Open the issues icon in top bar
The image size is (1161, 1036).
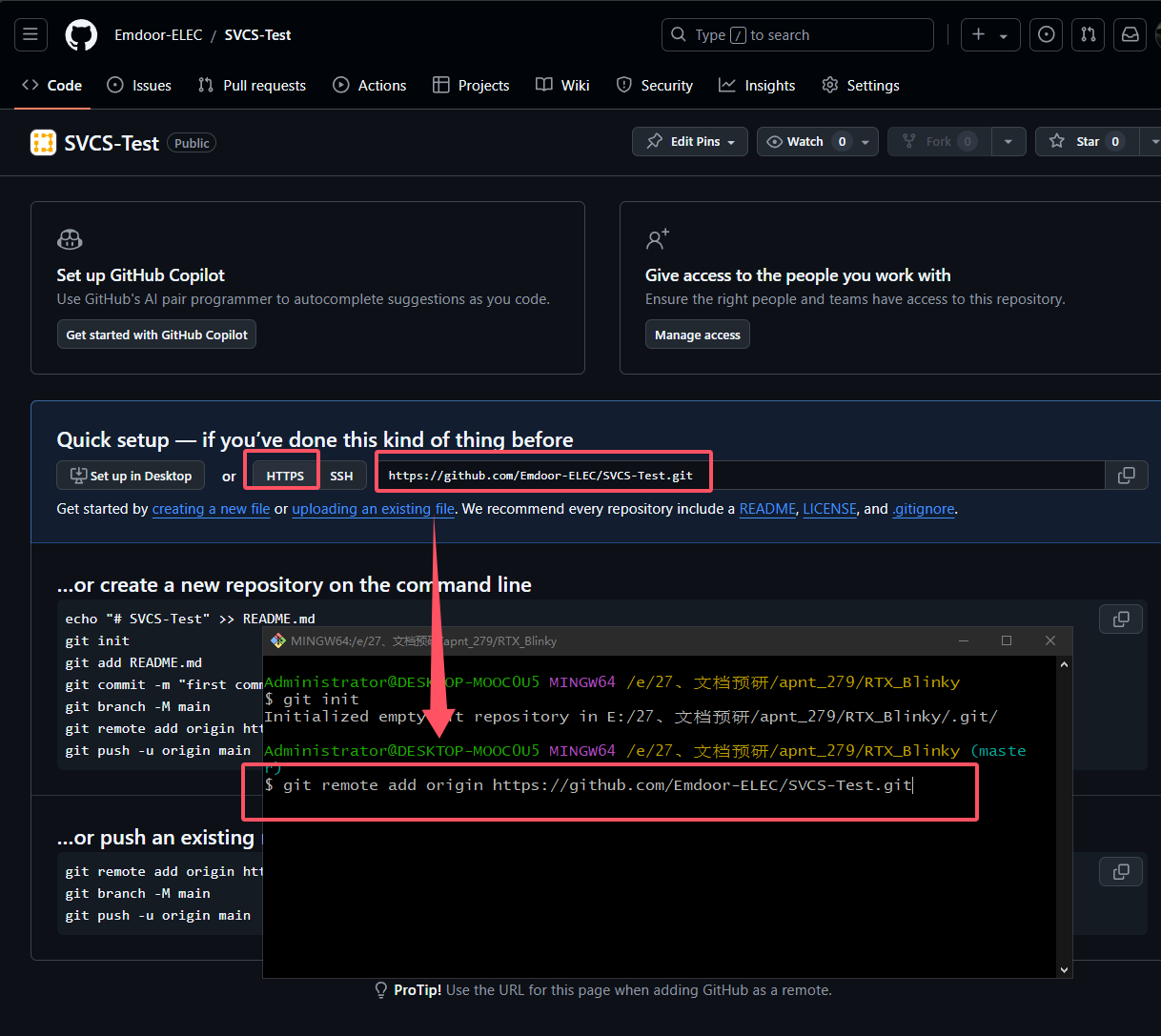[1046, 35]
